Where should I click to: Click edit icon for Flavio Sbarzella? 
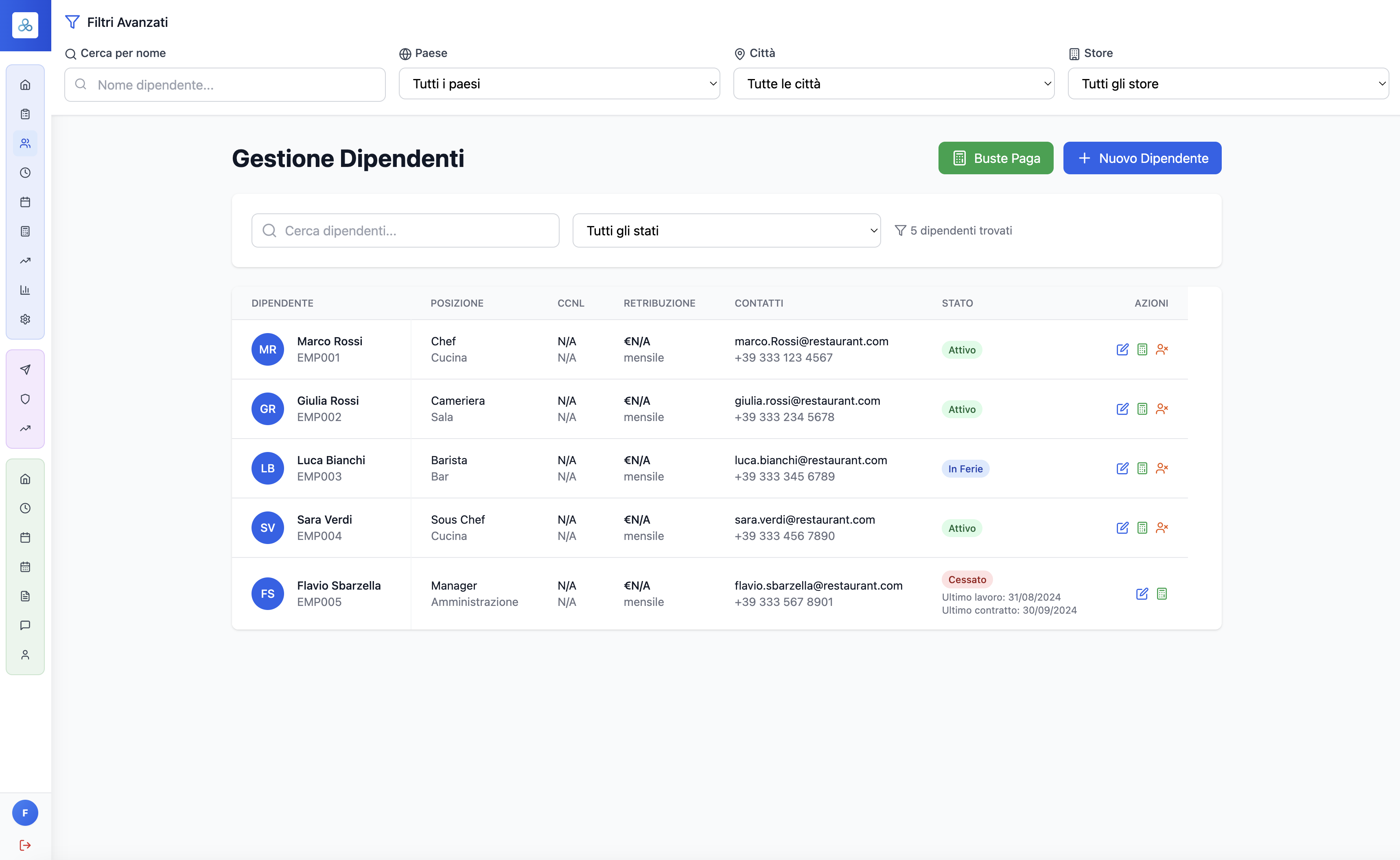1142,594
